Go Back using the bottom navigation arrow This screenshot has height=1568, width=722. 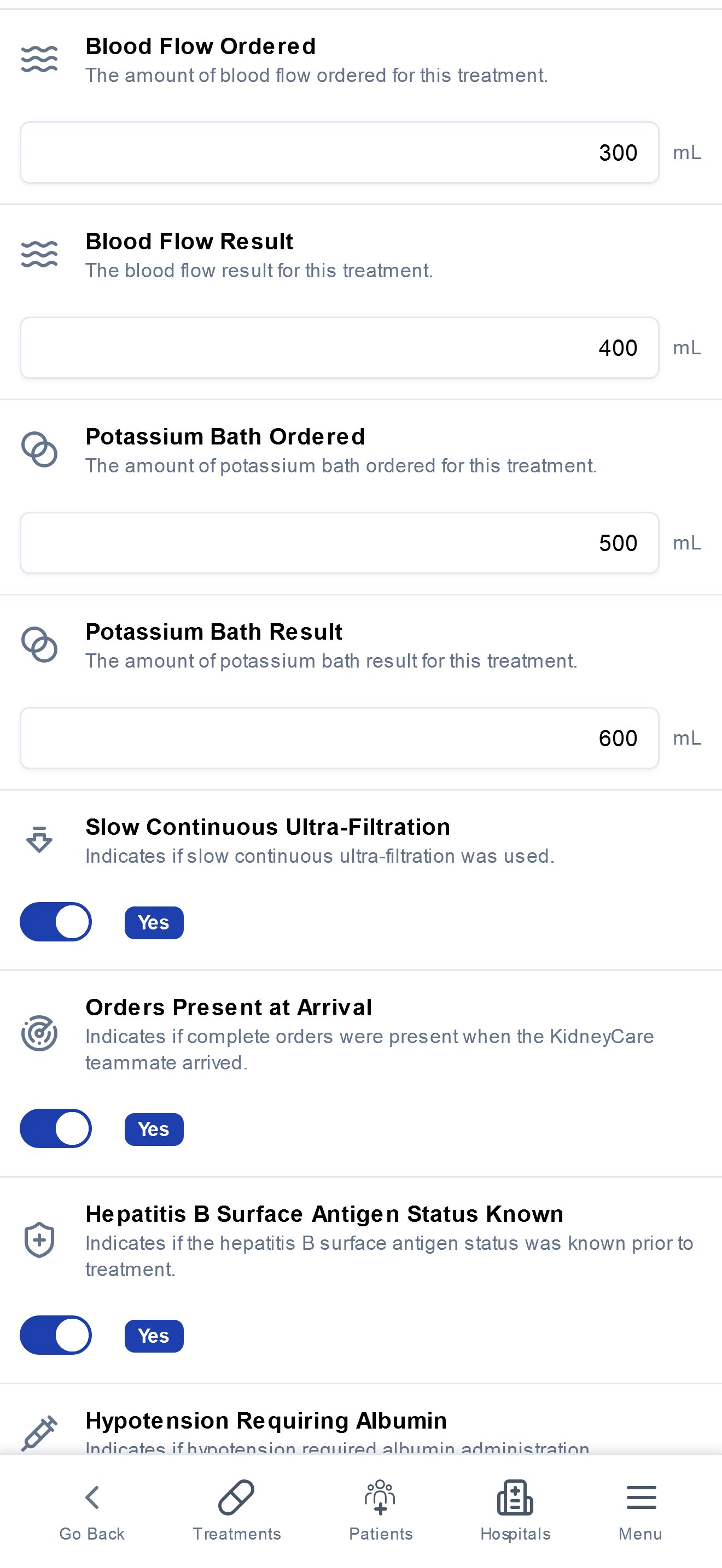92,1510
